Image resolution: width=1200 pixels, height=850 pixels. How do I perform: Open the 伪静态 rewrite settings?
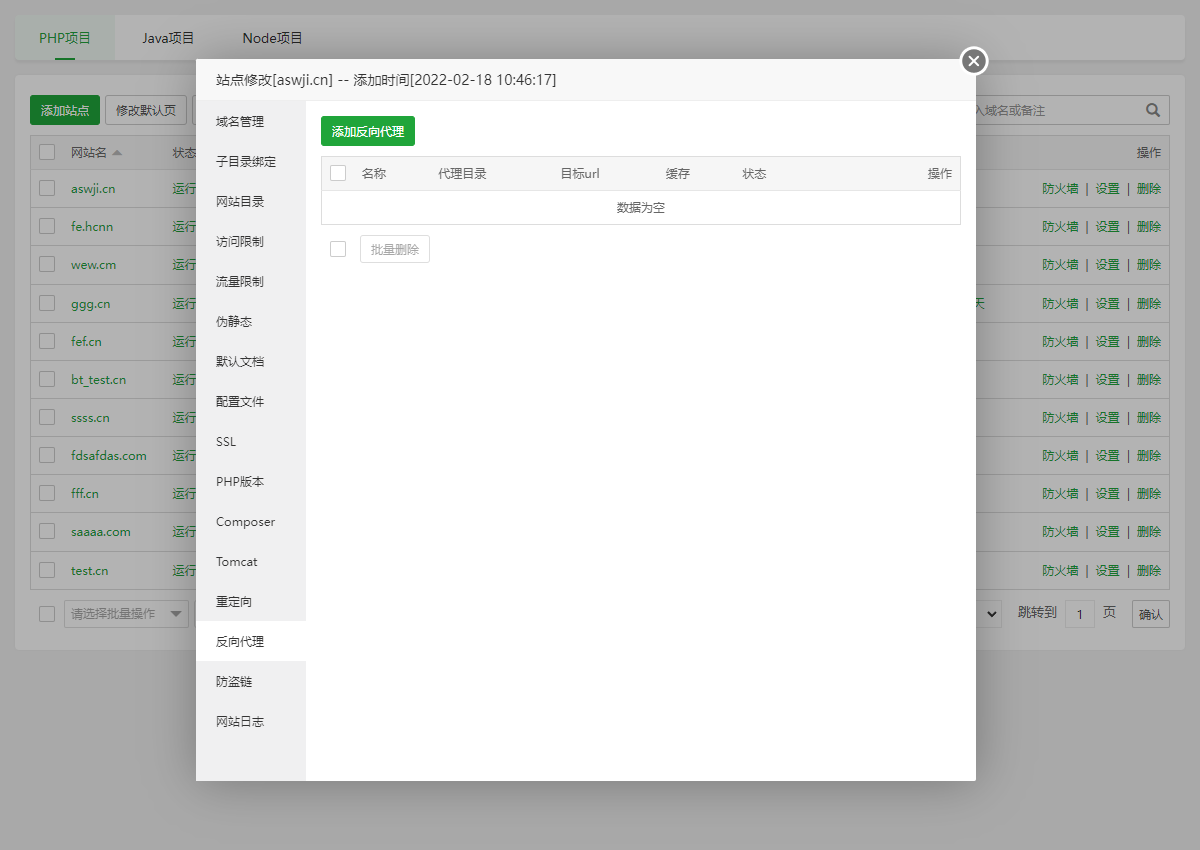[231, 321]
